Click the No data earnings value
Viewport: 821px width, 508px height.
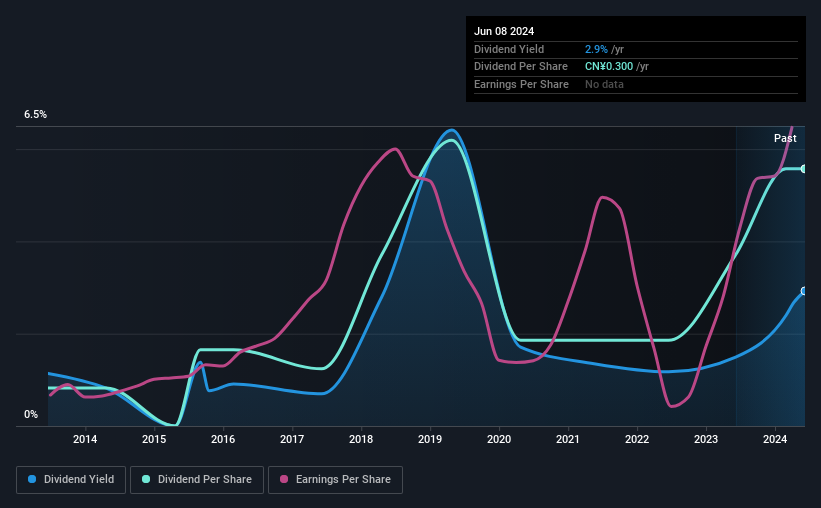604,84
